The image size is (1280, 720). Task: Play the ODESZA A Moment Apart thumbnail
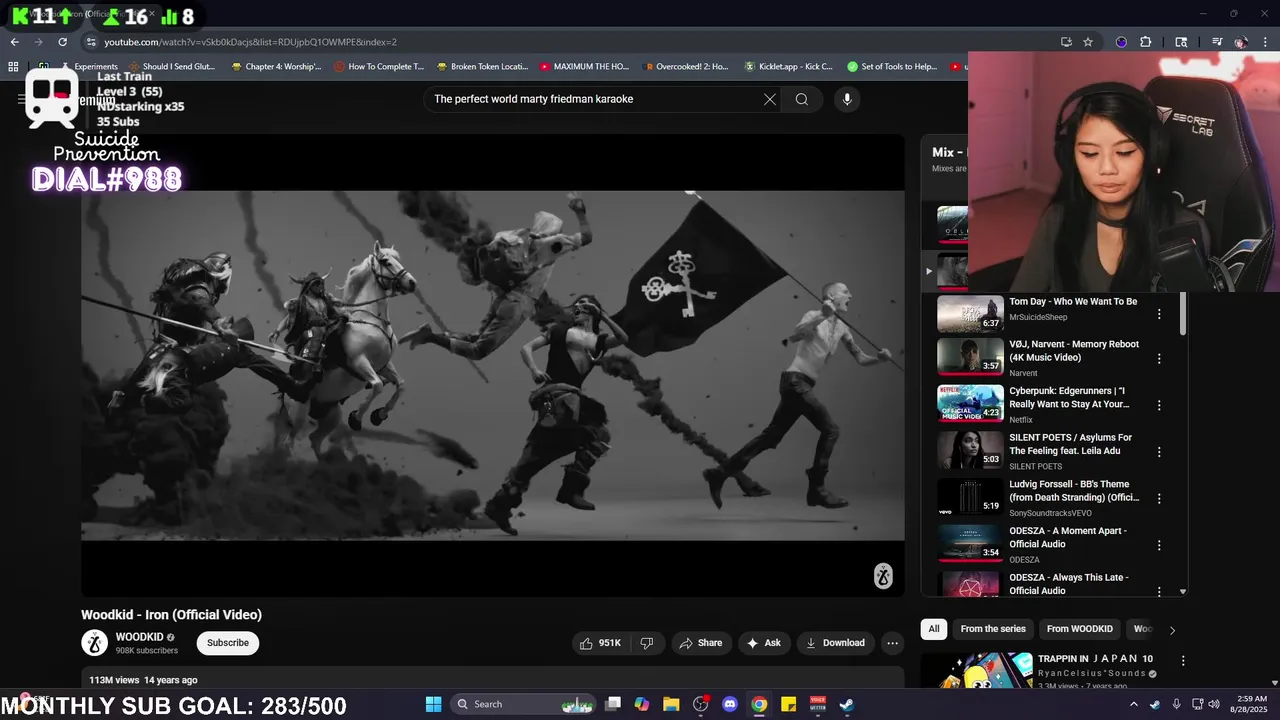point(969,544)
